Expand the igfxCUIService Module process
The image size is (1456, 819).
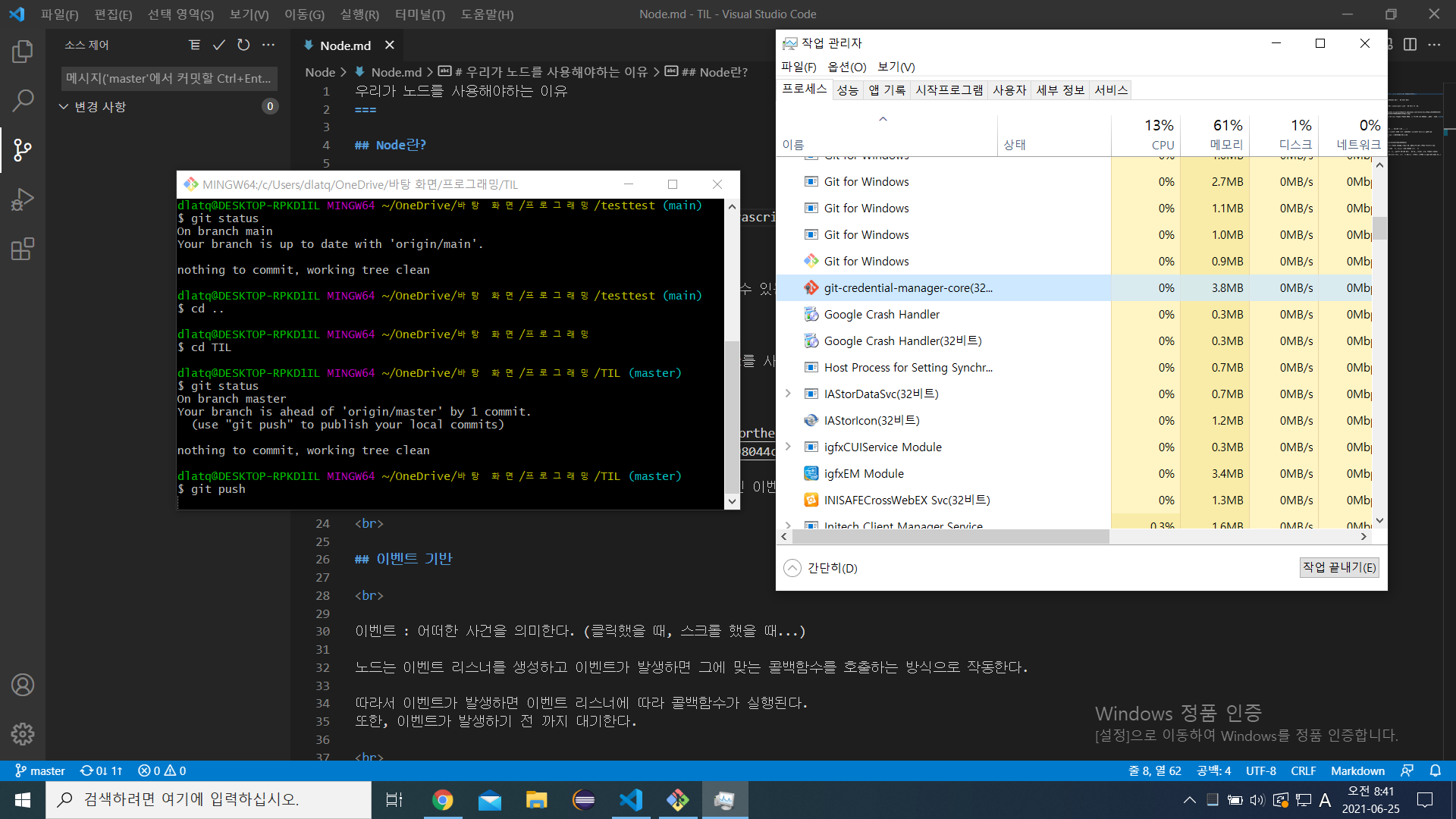click(x=788, y=447)
